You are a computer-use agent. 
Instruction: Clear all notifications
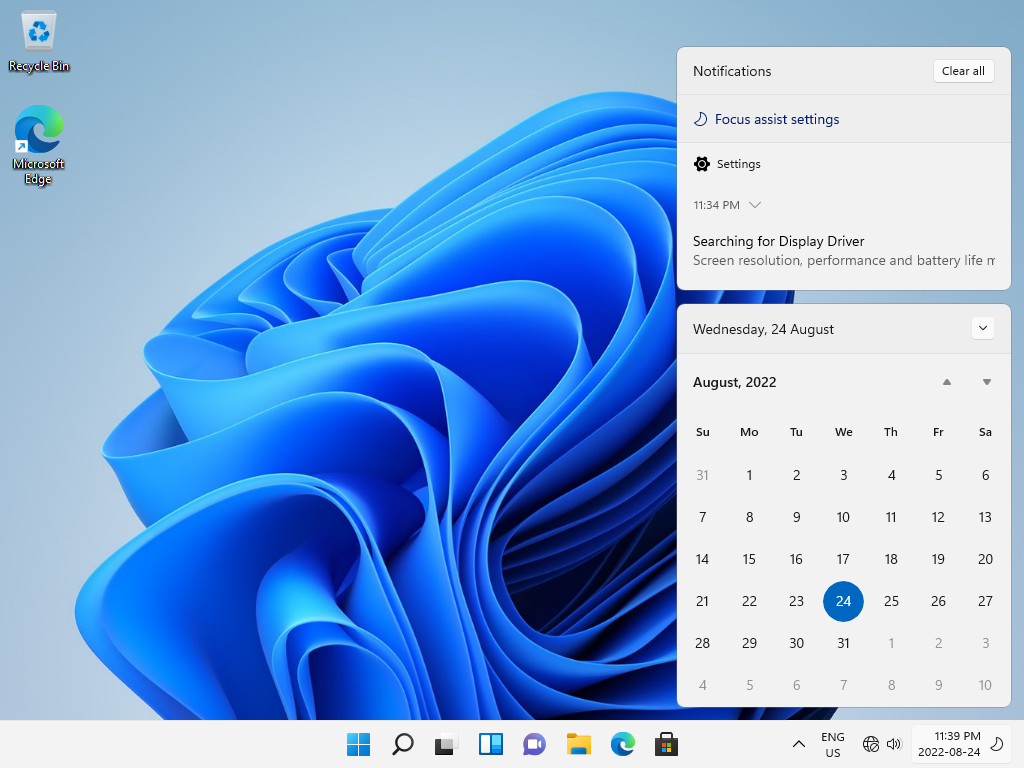pyautogui.click(x=963, y=71)
